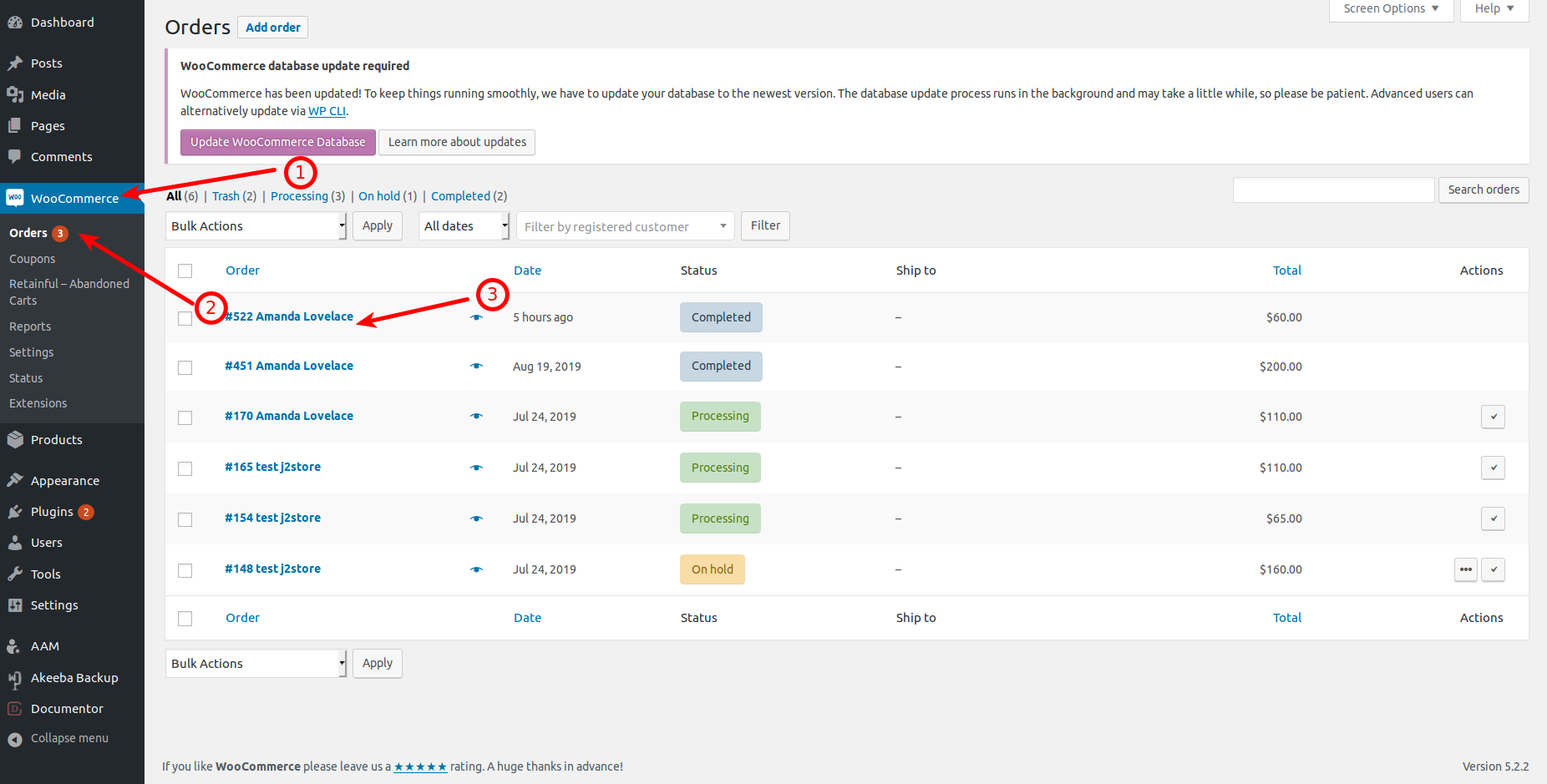
Task: Open the Coupons submenu item
Action: coord(33,260)
